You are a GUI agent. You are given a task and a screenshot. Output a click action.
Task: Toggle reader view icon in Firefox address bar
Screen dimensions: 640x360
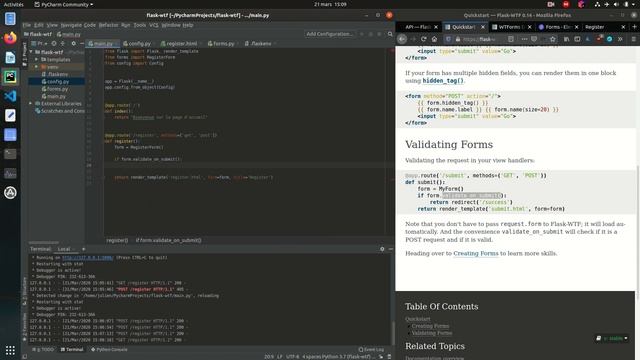coord(511,39)
